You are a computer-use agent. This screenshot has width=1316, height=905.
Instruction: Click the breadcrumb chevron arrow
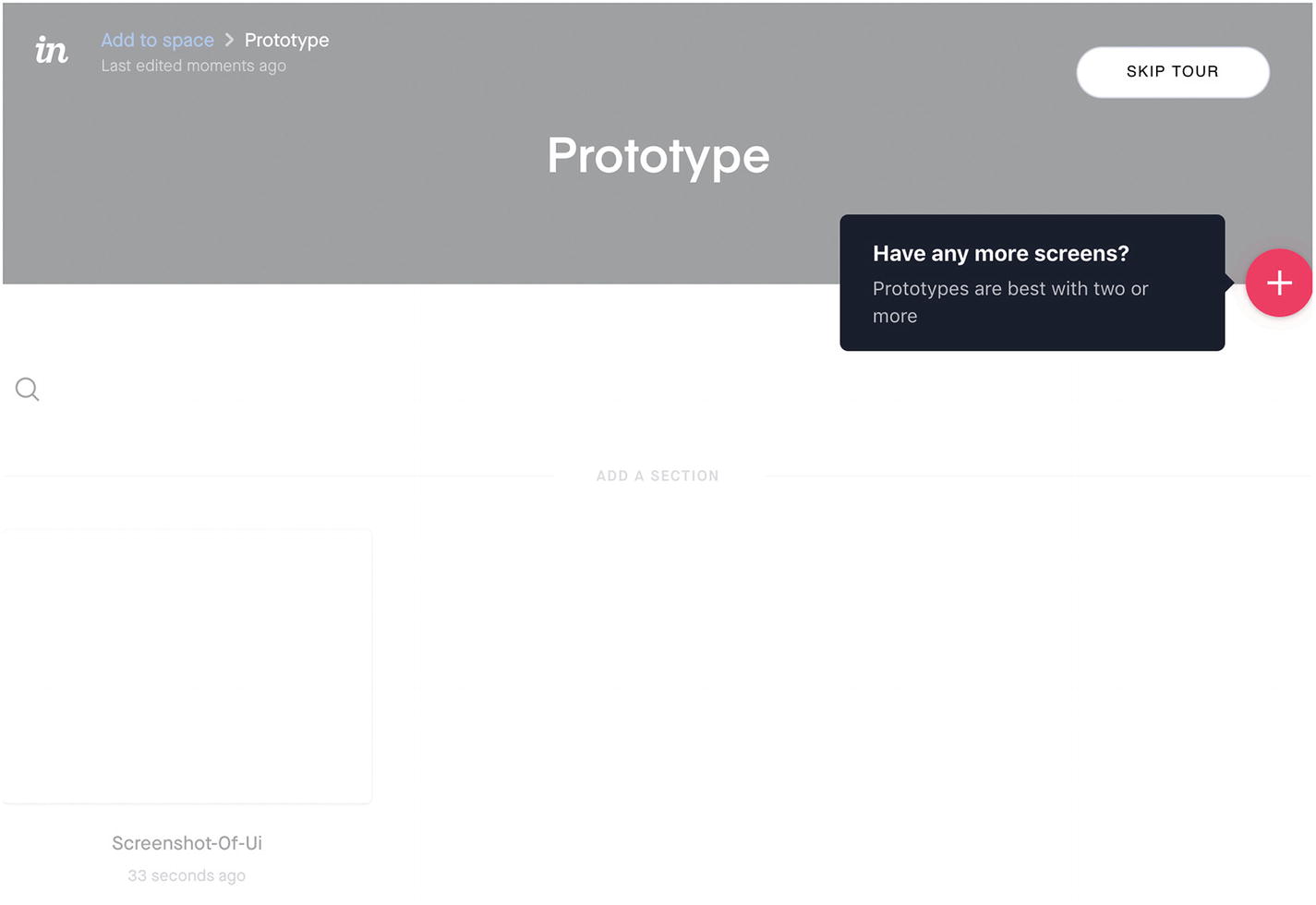point(229,40)
